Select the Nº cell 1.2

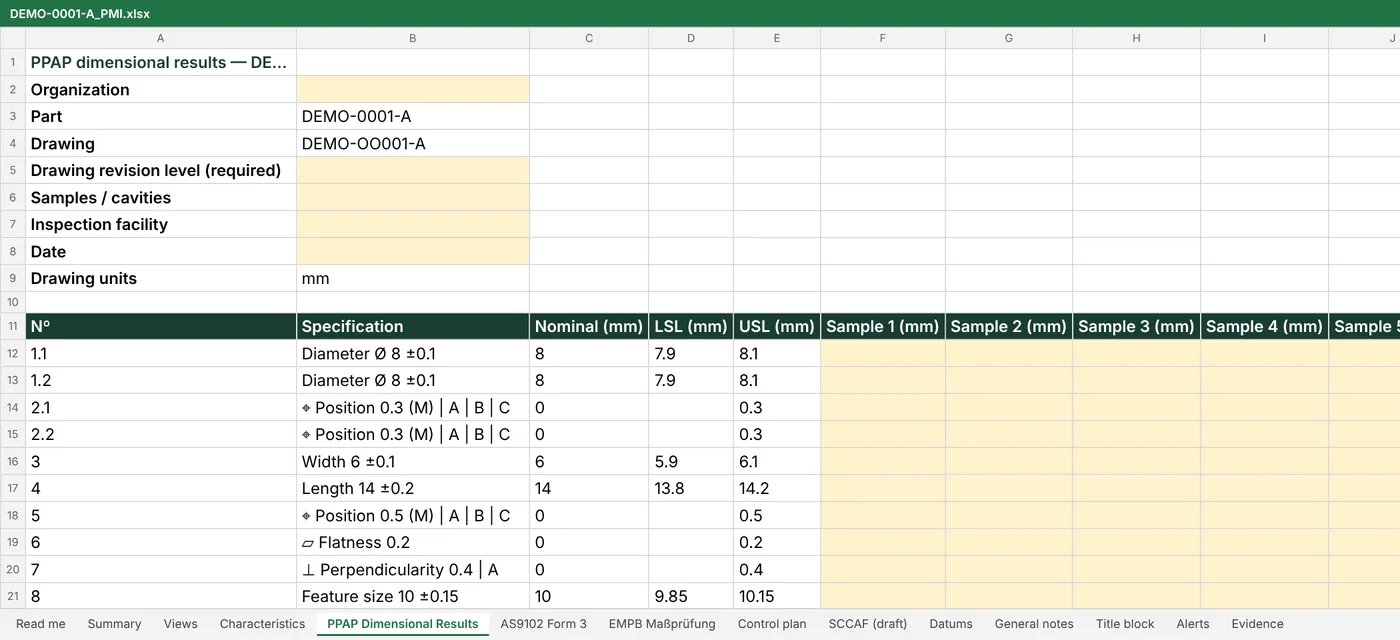(x=161, y=380)
